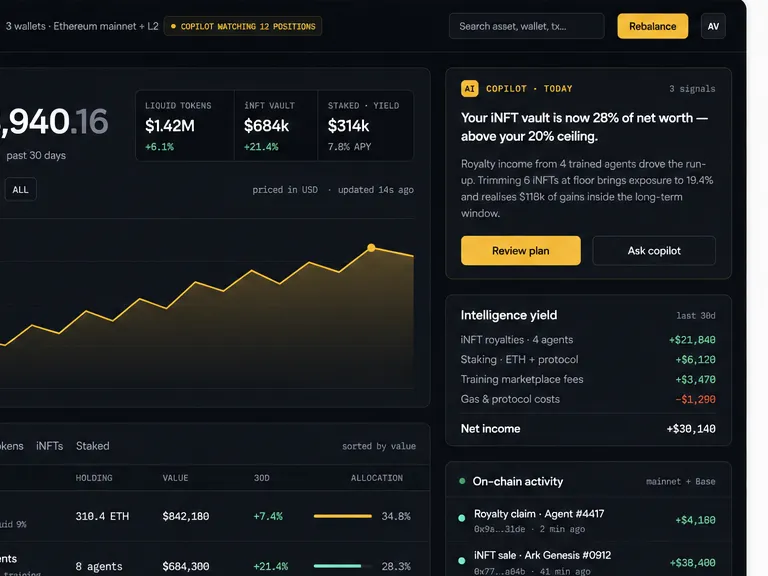The width and height of the screenshot is (768, 576).
Task: Click the Review plan button
Action: (x=521, y=251)
